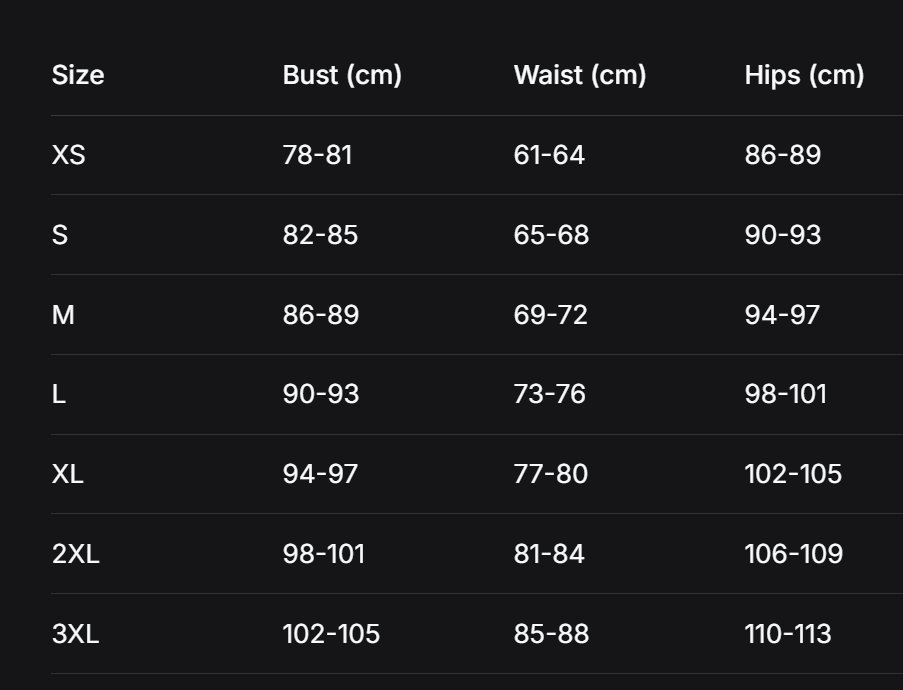Image resolution: width=903 pixels, height=690 pixels.
Task: Select the M size row label
Action: tap(63, 315)
